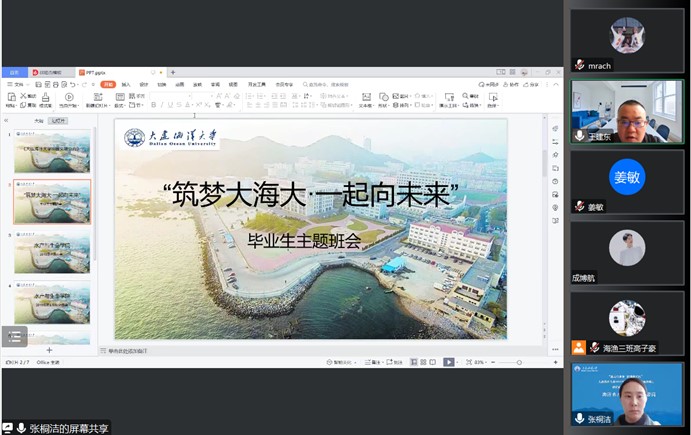Screen dimensions: 691x435
Task: Click the shapes icon in ribbon
Action: pos(385,98)
